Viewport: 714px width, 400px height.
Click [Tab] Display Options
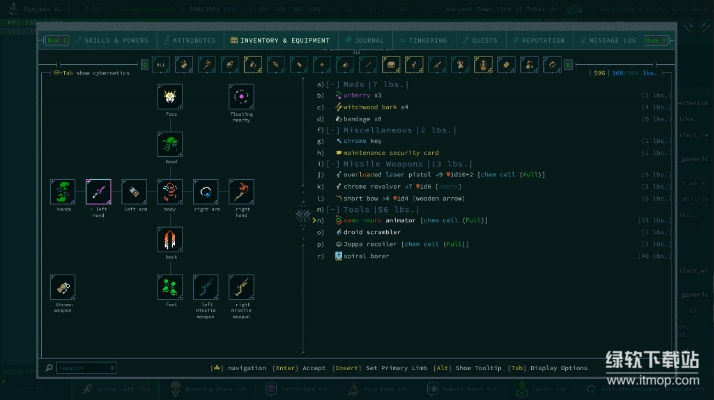tap(548, 368)
